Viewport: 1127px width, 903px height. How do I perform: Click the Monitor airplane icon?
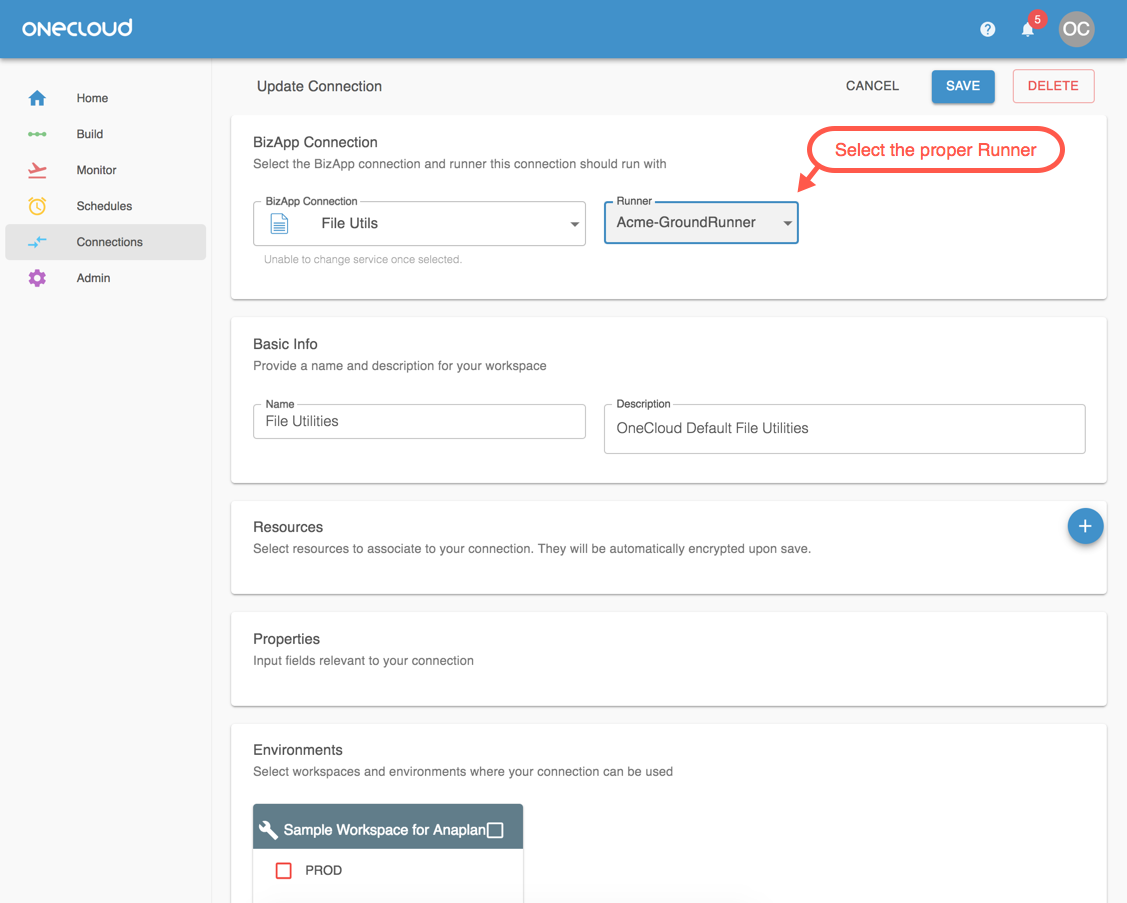pos(37,170)
